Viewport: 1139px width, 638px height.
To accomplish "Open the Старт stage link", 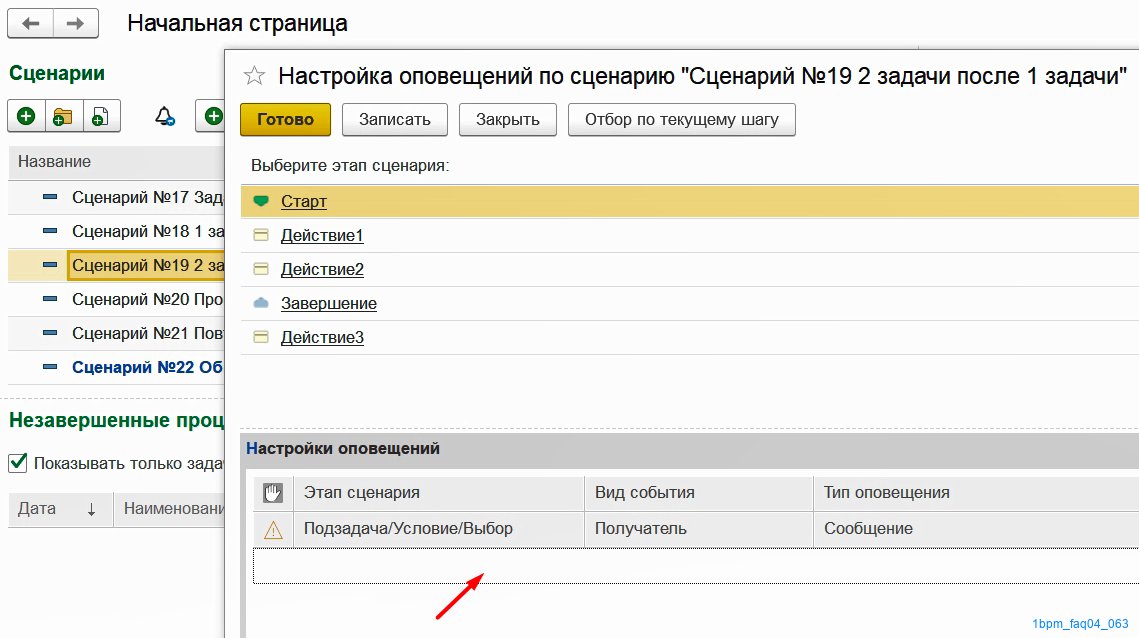I will tap(304, 201).
